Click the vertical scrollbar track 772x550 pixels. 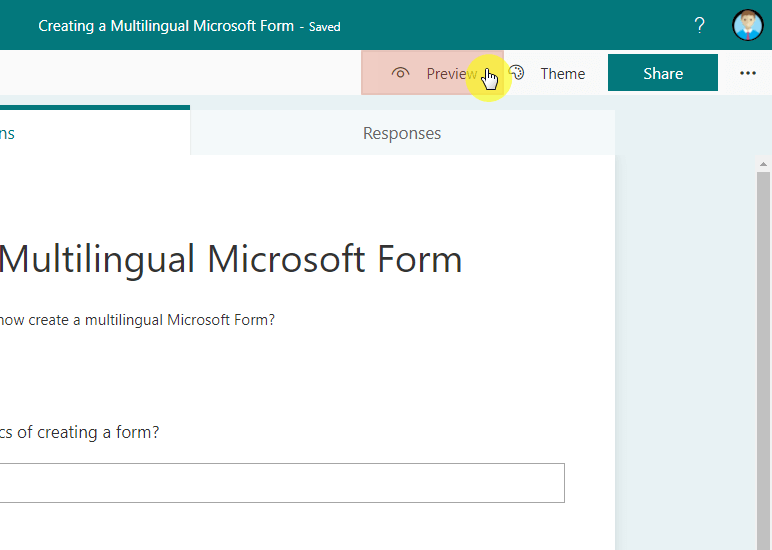click(763, 359)
